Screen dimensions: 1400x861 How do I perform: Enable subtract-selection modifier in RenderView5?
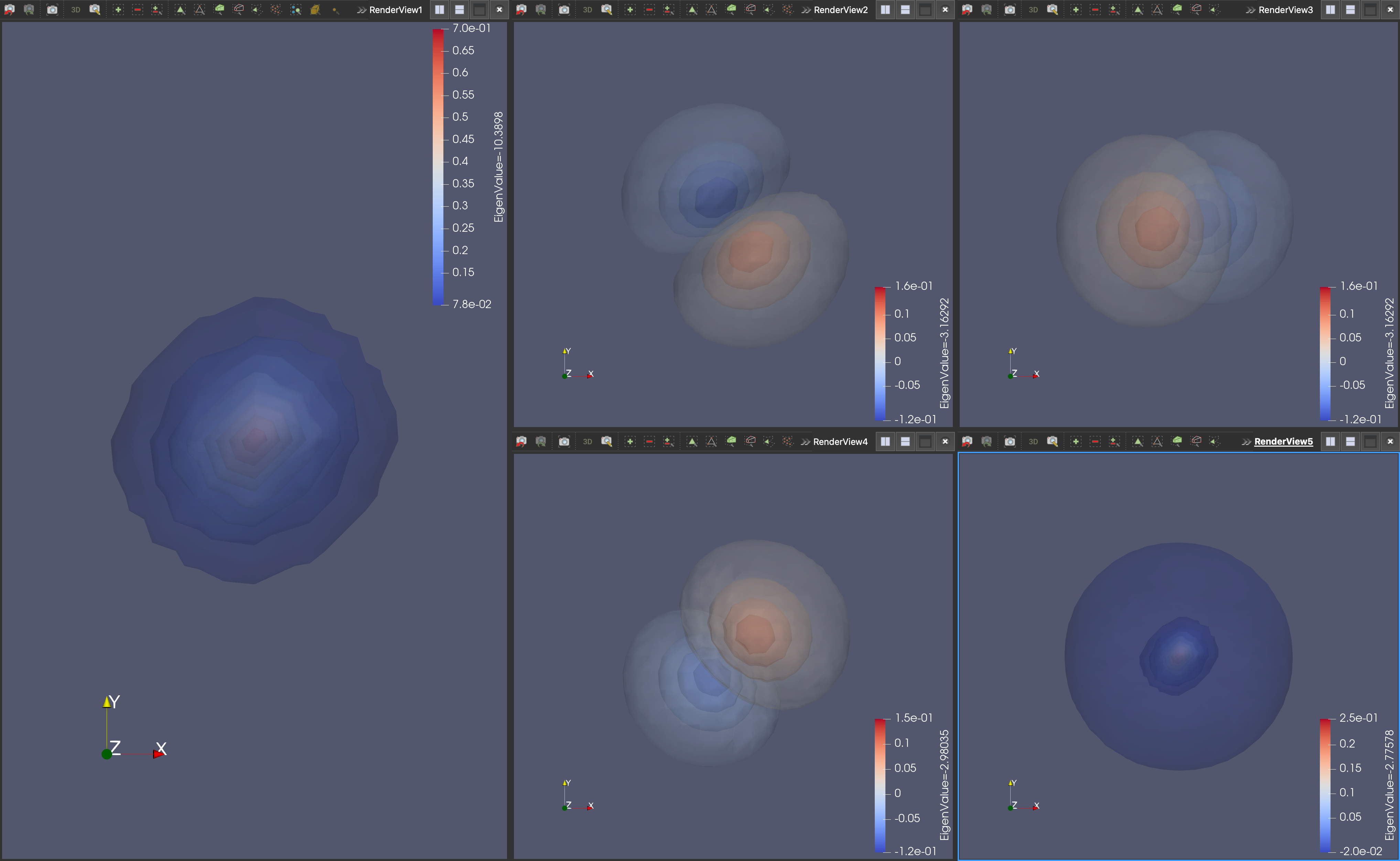[1095, 441]
